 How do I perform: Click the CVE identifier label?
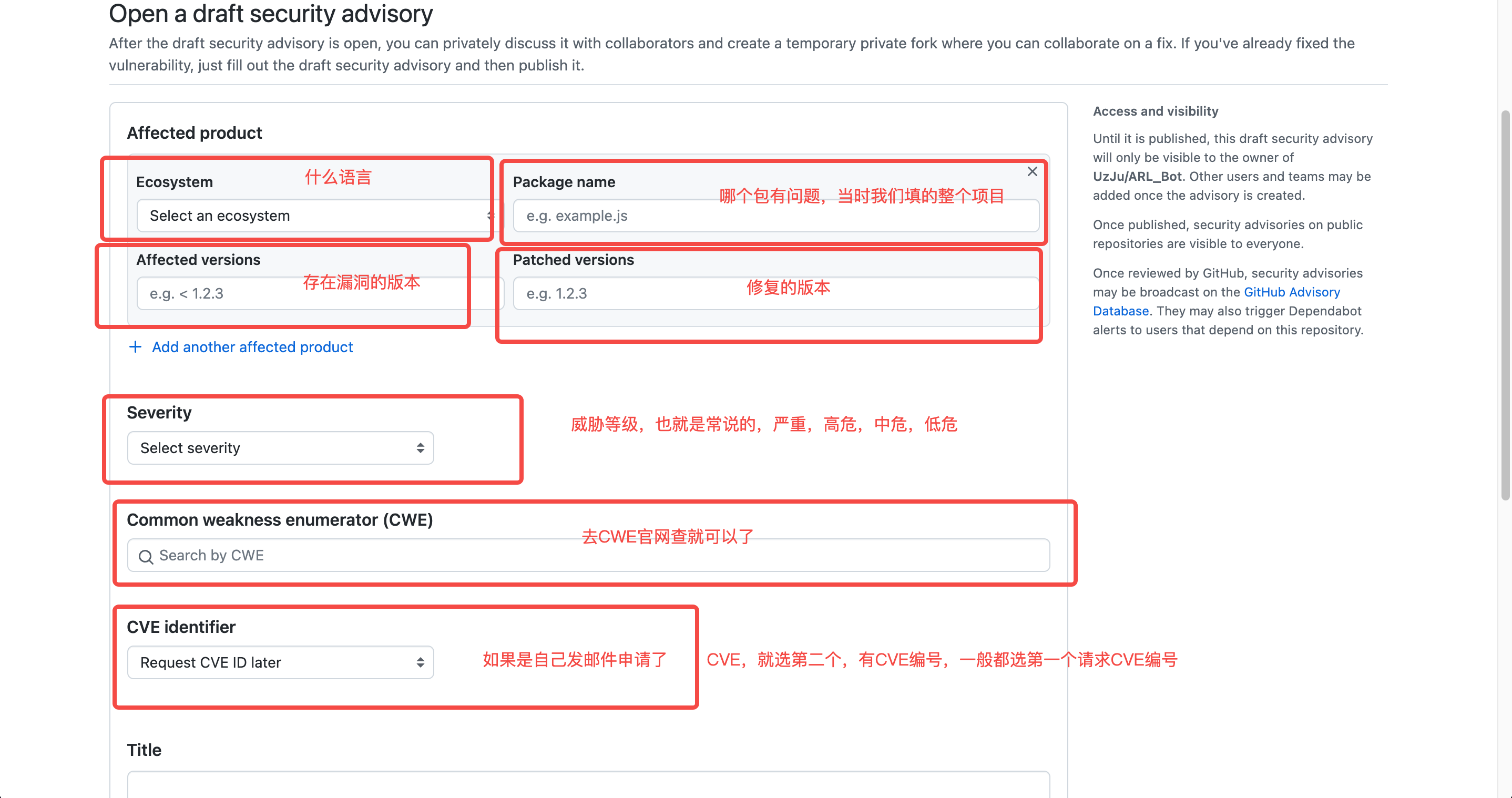point(181,627)
